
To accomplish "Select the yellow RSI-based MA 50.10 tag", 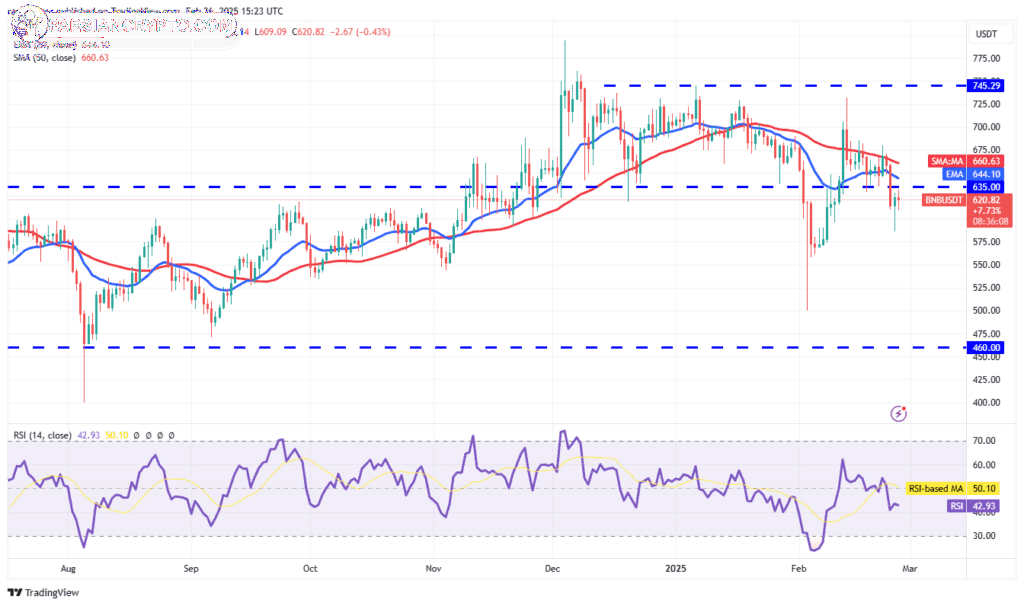I will coord(953,488).
